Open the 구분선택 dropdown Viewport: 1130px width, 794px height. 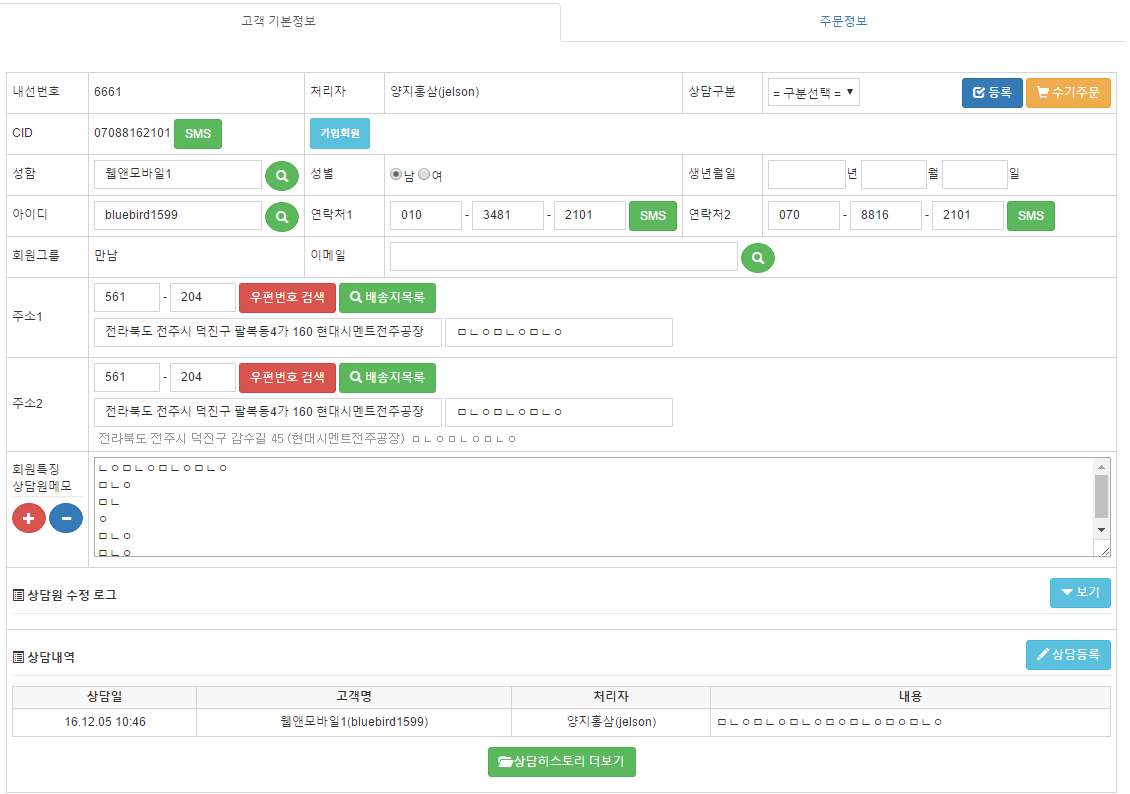tap(813, 93)
